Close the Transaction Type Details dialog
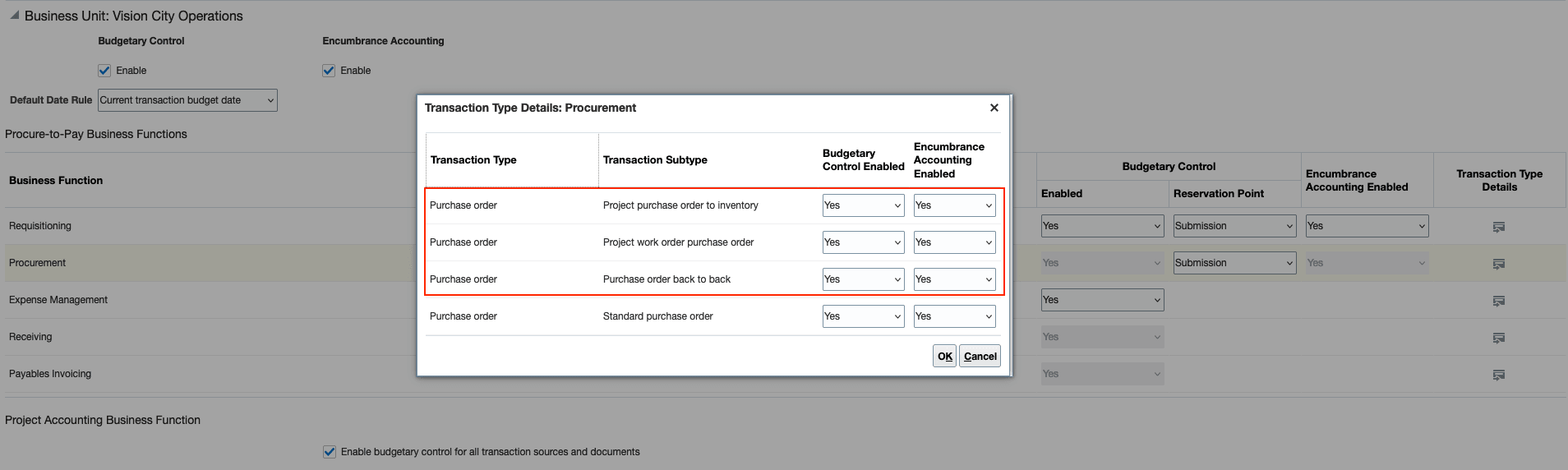Screen dimensions: 1568x470 [994, 108]
